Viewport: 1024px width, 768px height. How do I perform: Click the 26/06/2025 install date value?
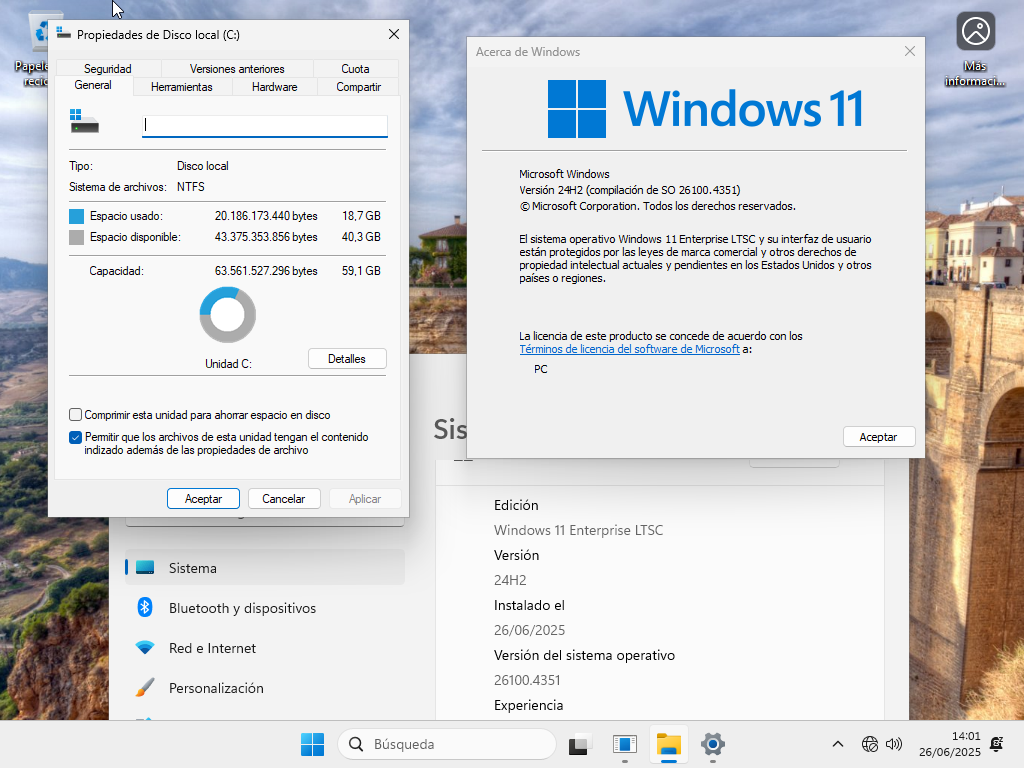[529, 630]
